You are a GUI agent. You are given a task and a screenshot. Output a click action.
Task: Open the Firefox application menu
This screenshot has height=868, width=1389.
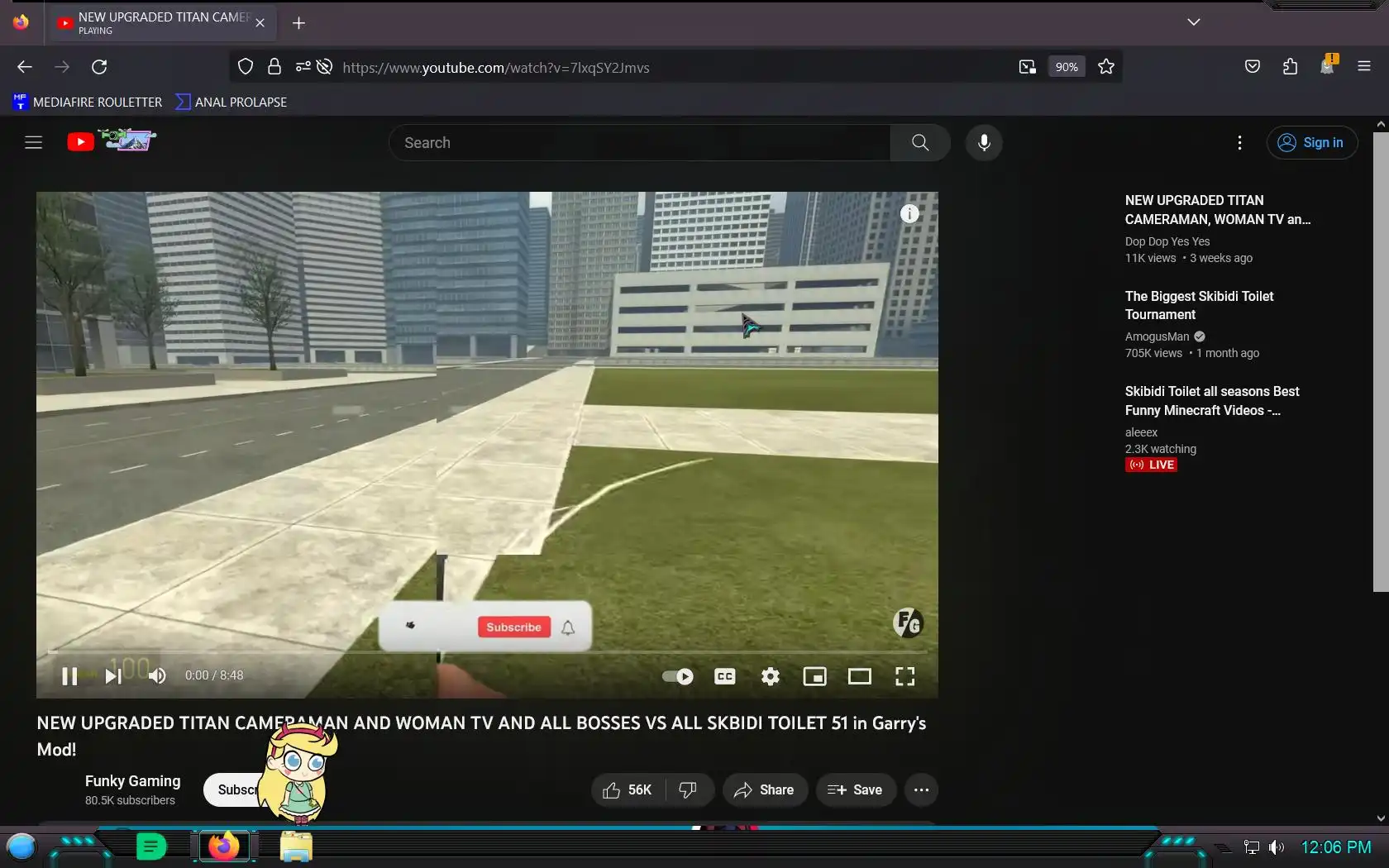coord(1364,67)
